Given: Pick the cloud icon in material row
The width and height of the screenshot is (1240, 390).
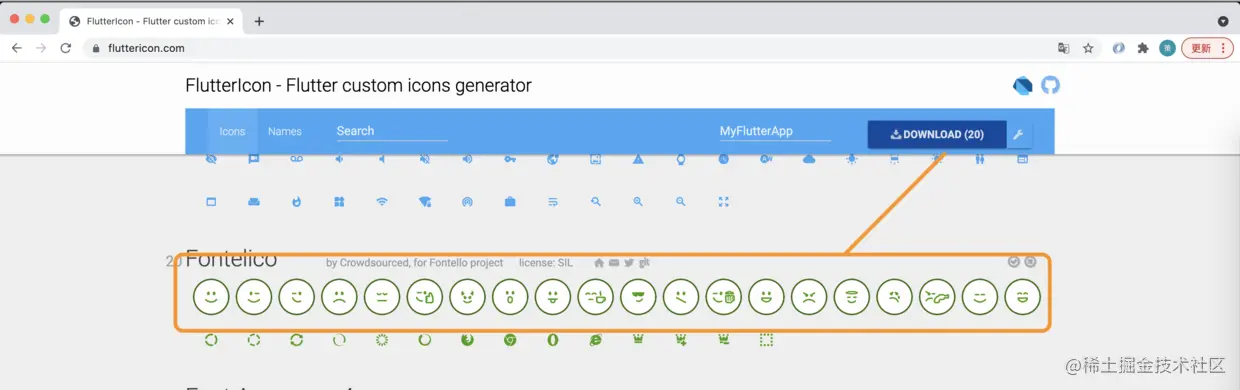Looking at the screenshot, I should [x=809, y=158].
